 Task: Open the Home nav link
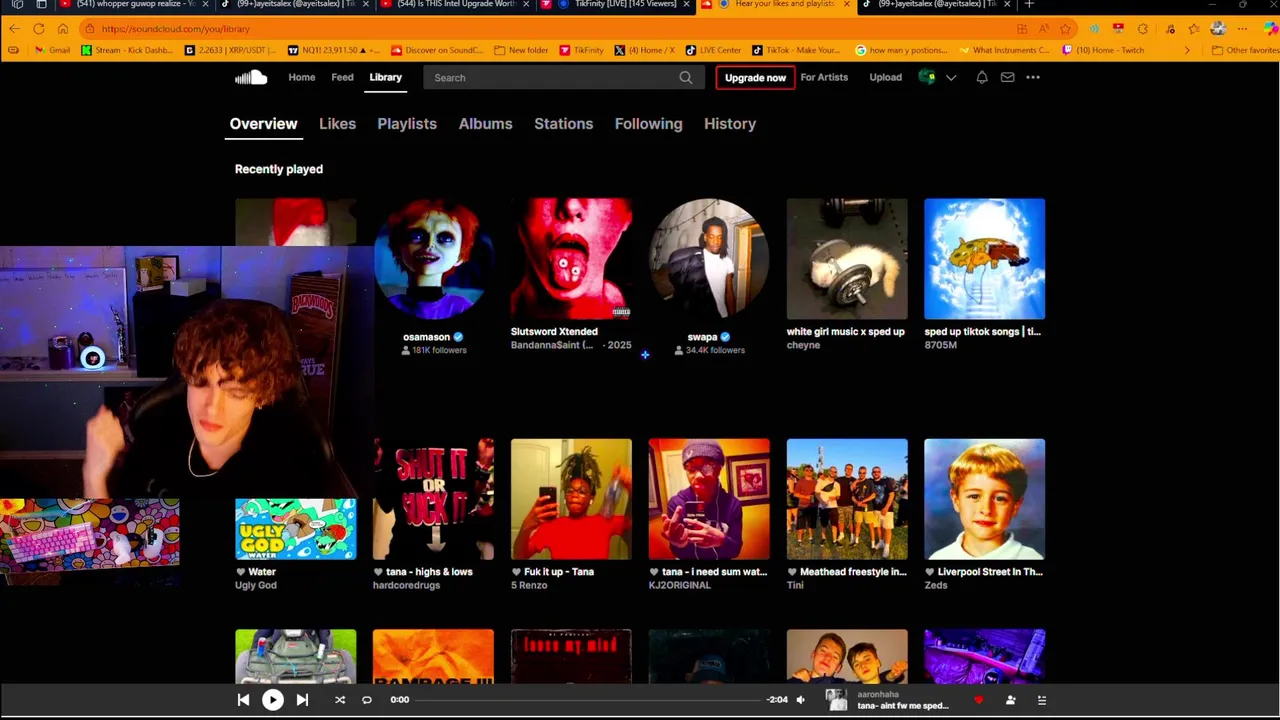click(x=301, y=77)
